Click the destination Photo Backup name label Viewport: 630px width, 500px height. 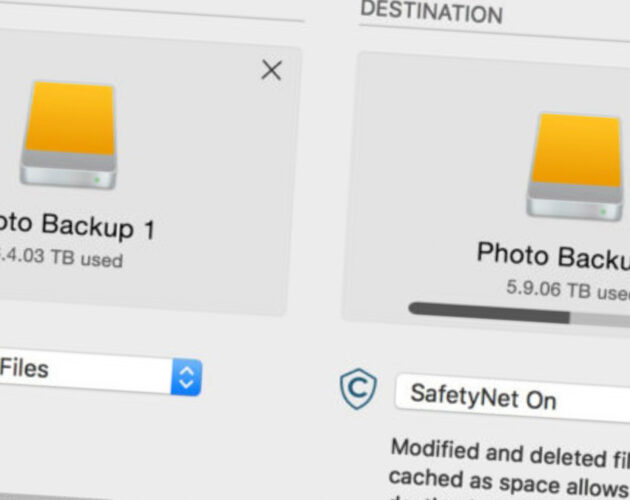pyautogui.click(x=553, y=256)
